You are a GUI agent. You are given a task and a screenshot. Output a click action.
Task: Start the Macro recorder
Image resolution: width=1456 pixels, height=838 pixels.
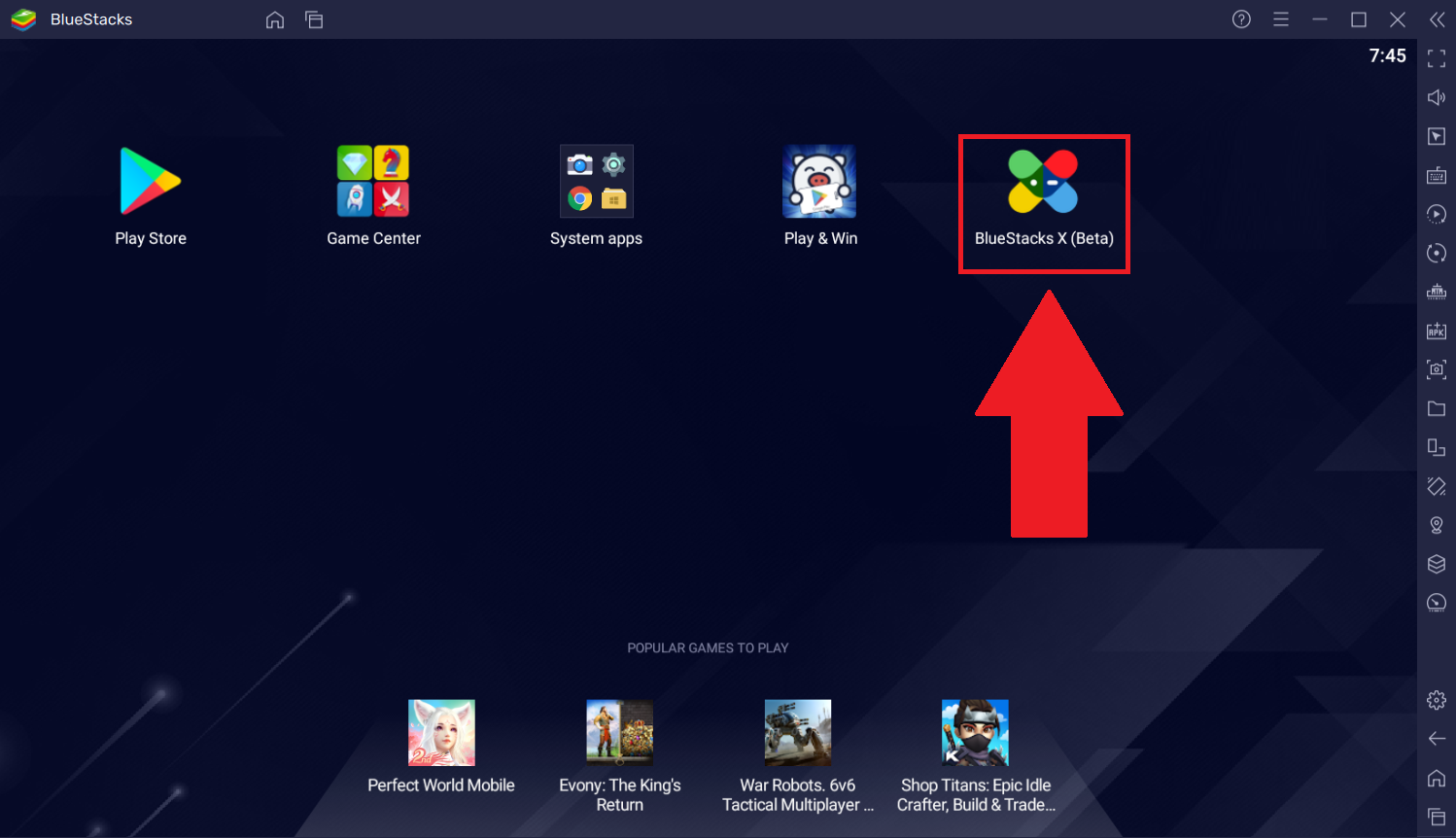[x=1436, y=214]
